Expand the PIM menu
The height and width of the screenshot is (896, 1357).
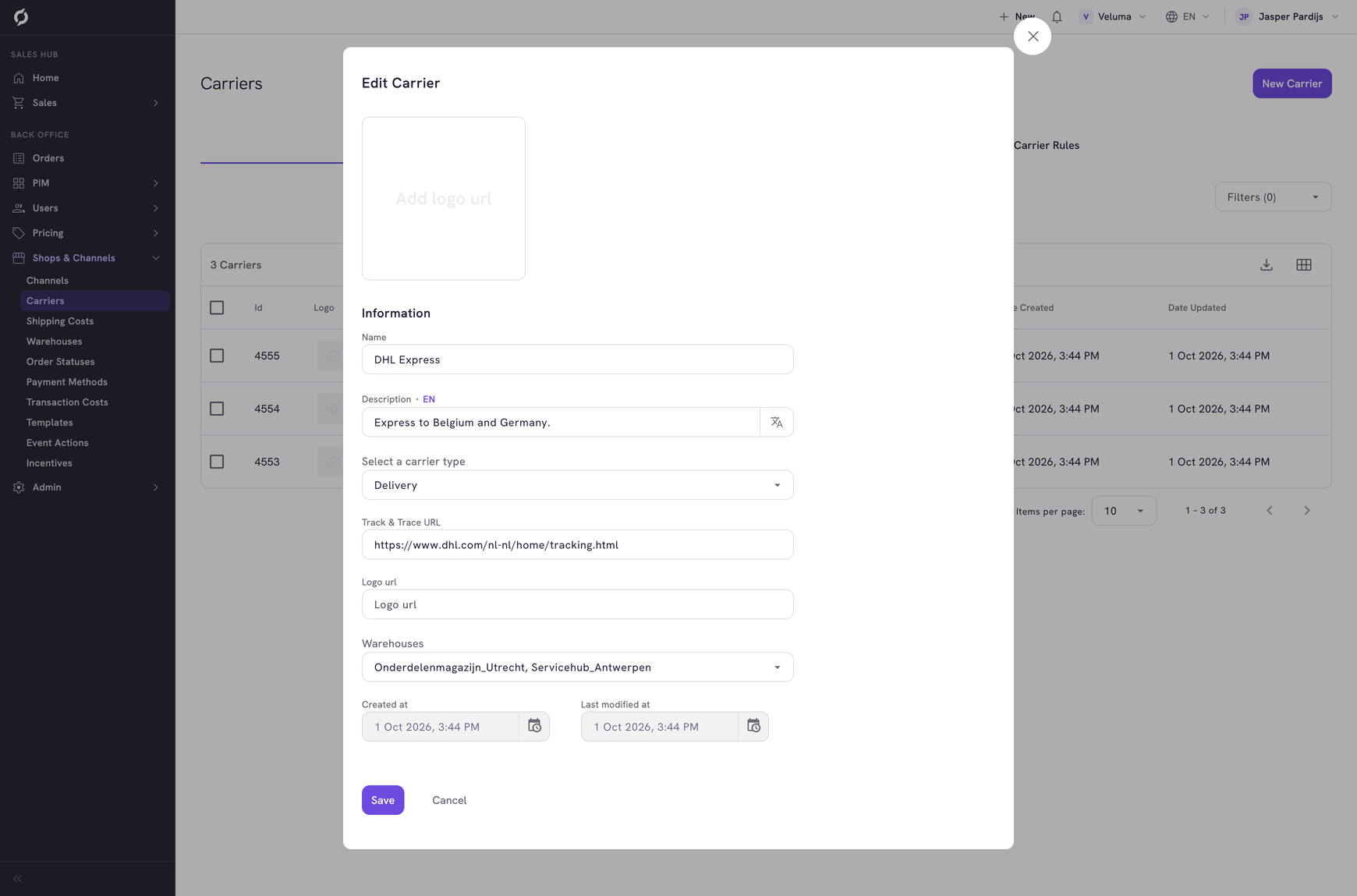pos(87,183)
